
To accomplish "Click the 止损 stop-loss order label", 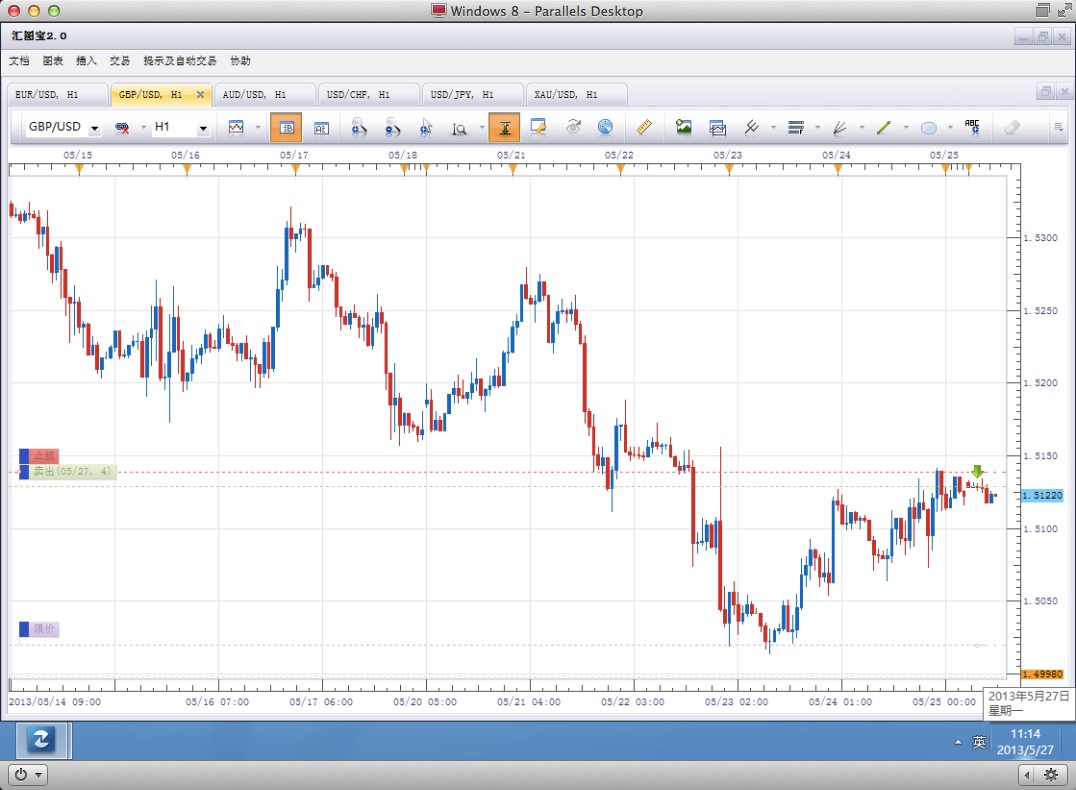I will [39, 456].
